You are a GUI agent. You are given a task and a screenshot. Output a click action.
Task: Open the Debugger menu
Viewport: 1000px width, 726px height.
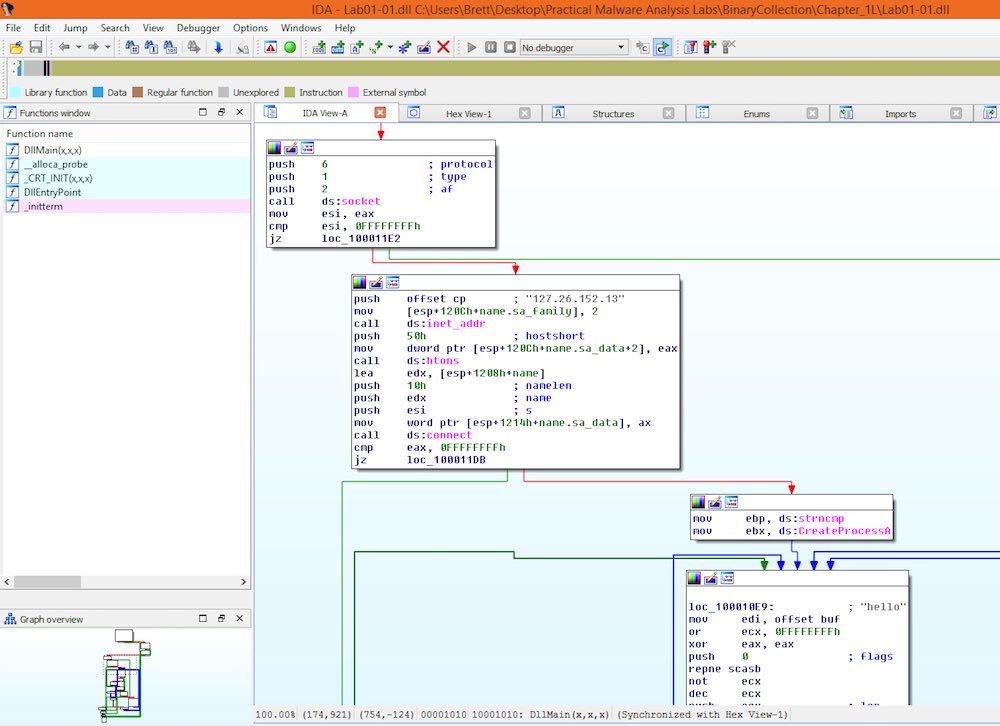[198, 28]
